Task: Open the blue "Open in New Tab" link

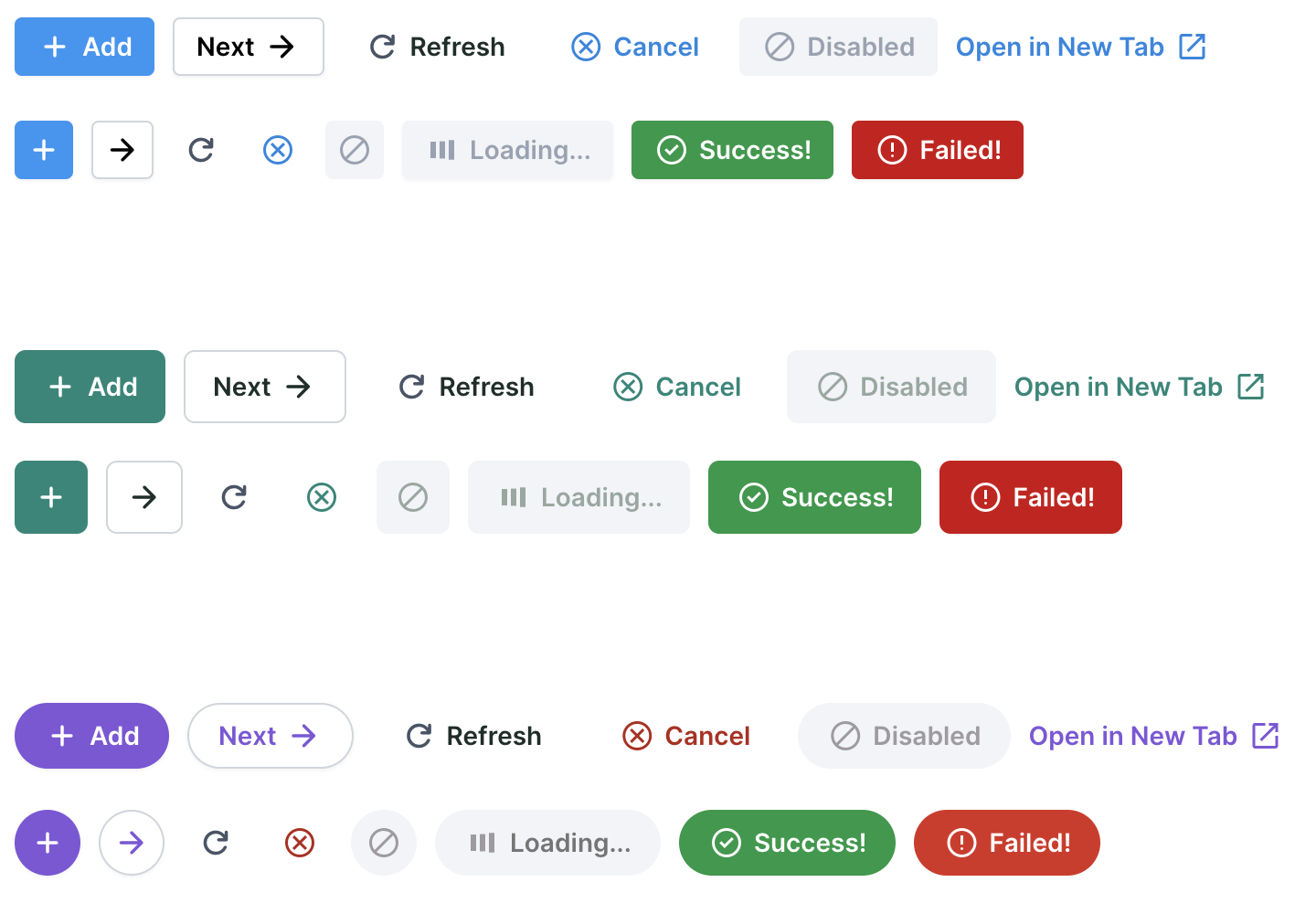Action: tap(1081, 47)
